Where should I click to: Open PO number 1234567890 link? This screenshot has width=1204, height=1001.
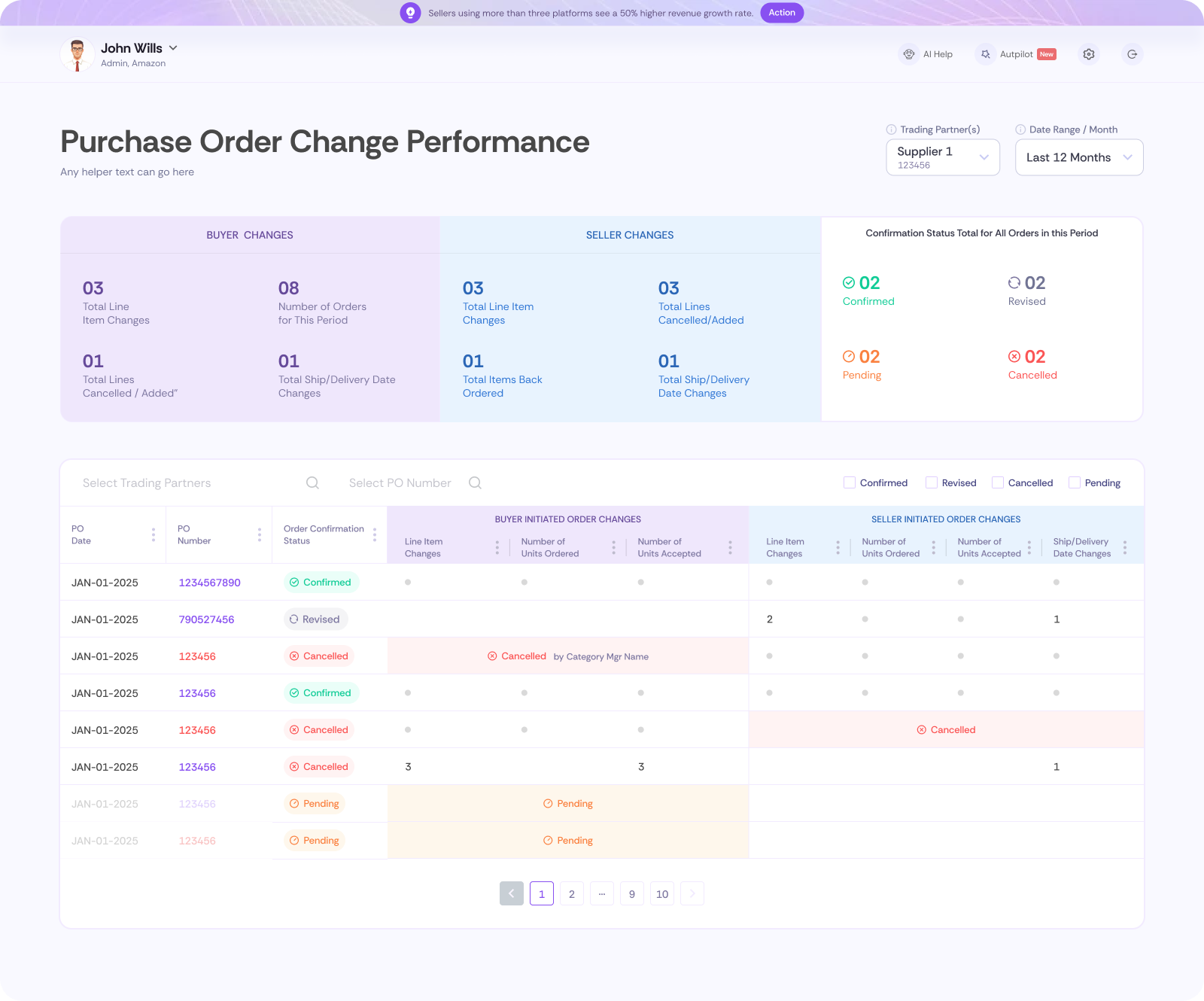pyautogui.click(x=210, y=583)
